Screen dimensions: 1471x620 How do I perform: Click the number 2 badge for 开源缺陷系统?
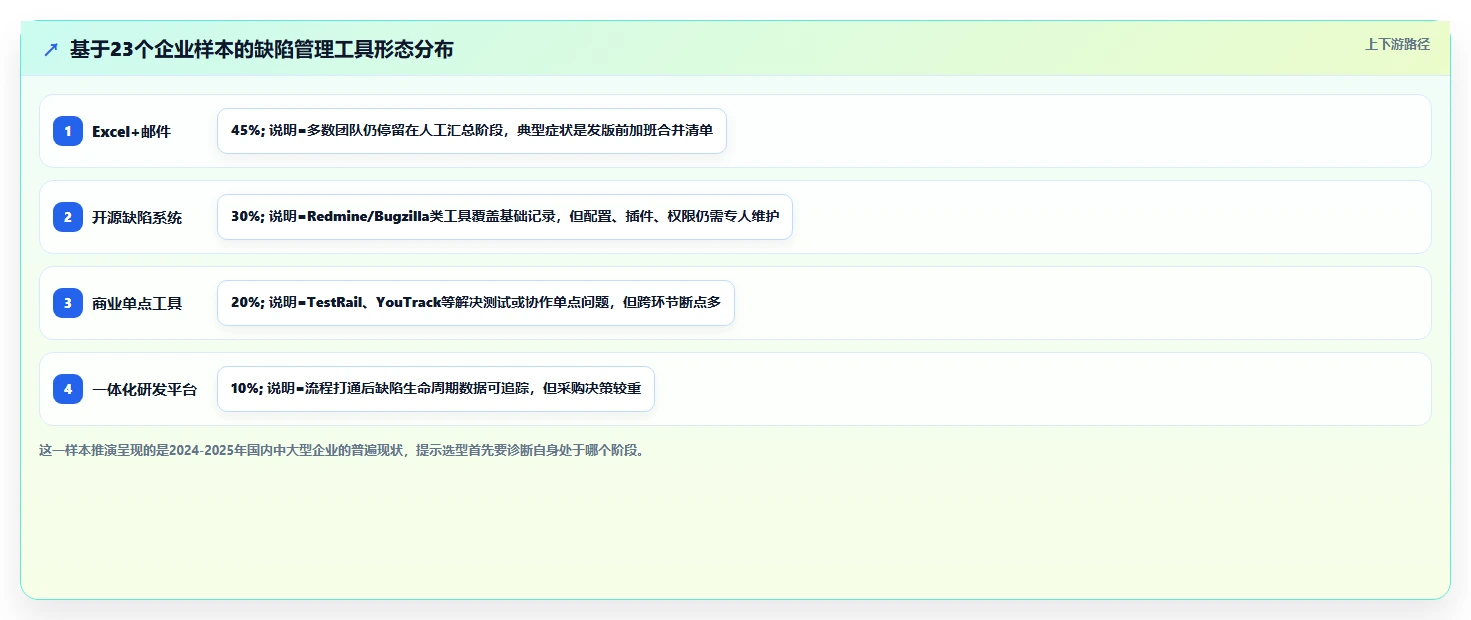68,217
